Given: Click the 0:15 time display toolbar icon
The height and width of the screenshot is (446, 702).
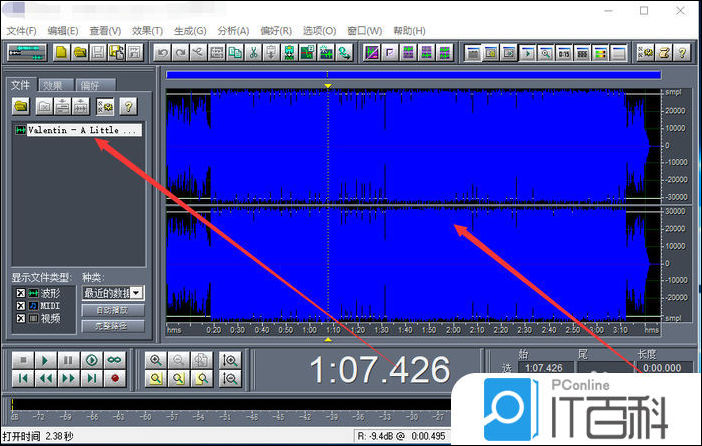Looking at the screenshot, I should tap(564, 53).
